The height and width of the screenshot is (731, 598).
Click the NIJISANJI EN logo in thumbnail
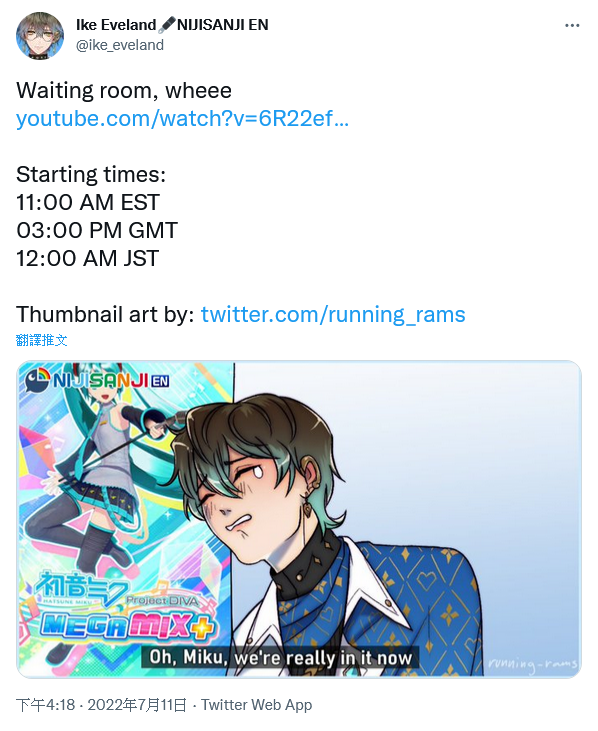[96, 380]
